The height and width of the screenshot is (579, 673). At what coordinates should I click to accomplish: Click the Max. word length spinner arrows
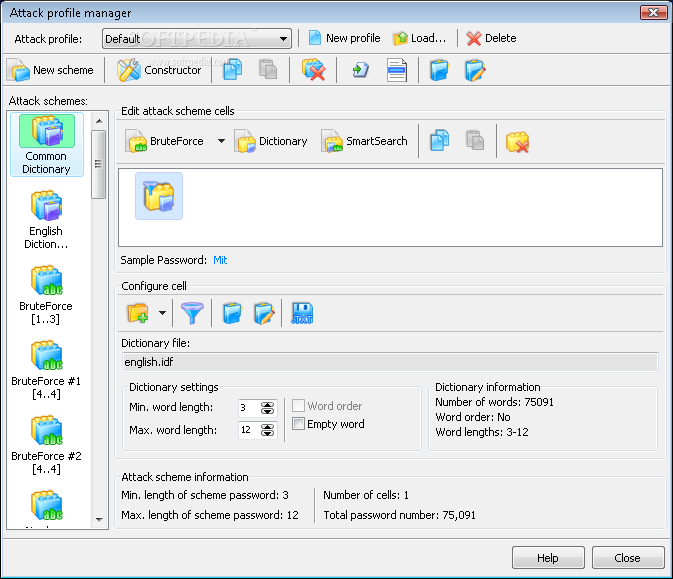(268, 430)
